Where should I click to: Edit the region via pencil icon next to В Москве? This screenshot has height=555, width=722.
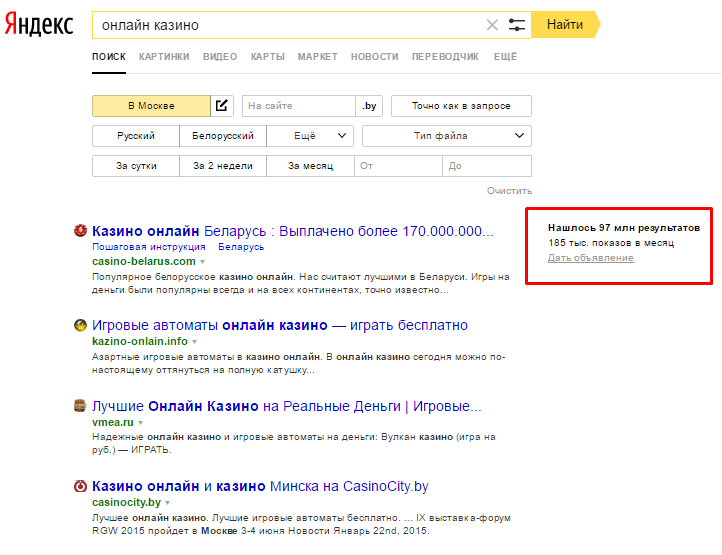[x=222, y=105]
